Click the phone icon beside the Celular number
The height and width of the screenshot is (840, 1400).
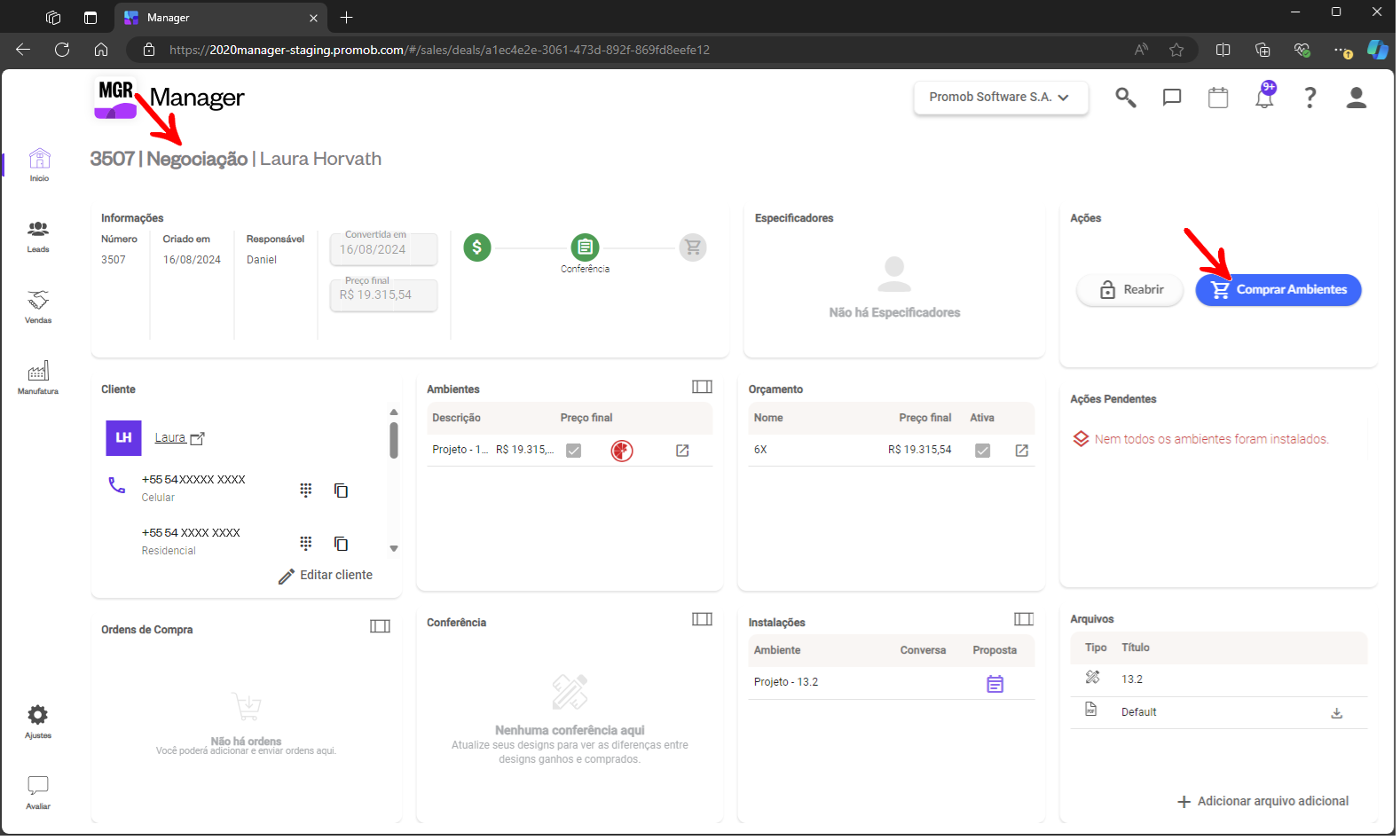[x=117, y=485]
